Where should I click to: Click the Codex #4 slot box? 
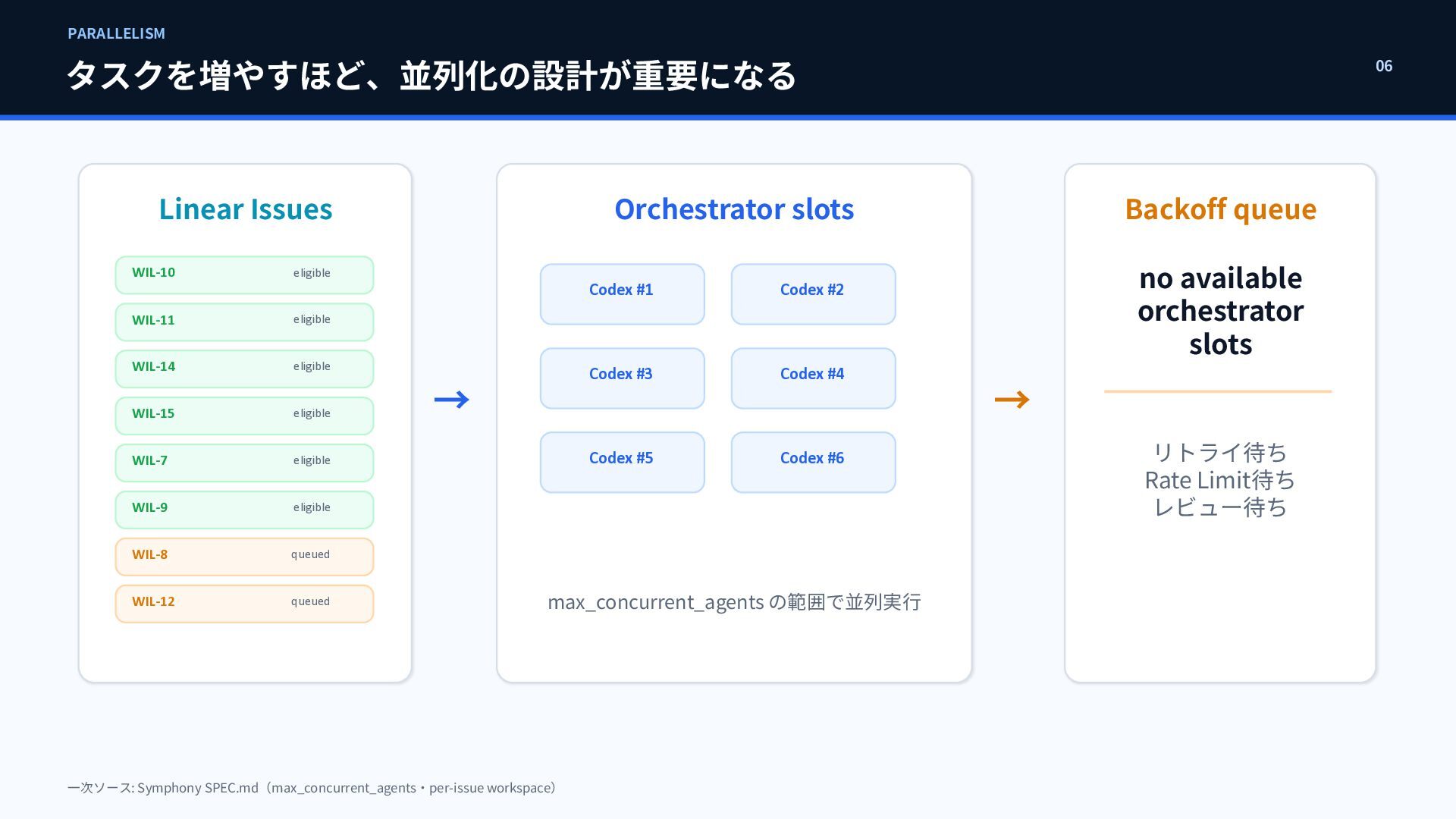(813, 378)
